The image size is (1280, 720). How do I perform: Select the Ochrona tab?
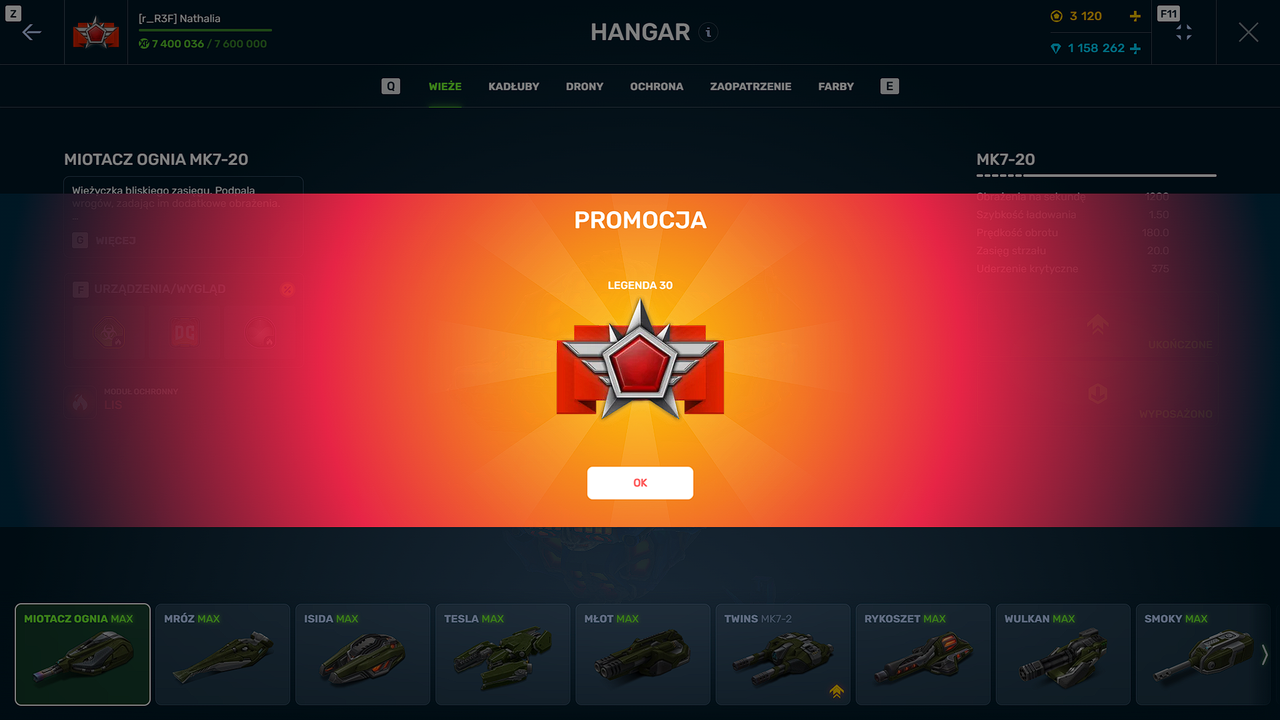pos(657,87)
